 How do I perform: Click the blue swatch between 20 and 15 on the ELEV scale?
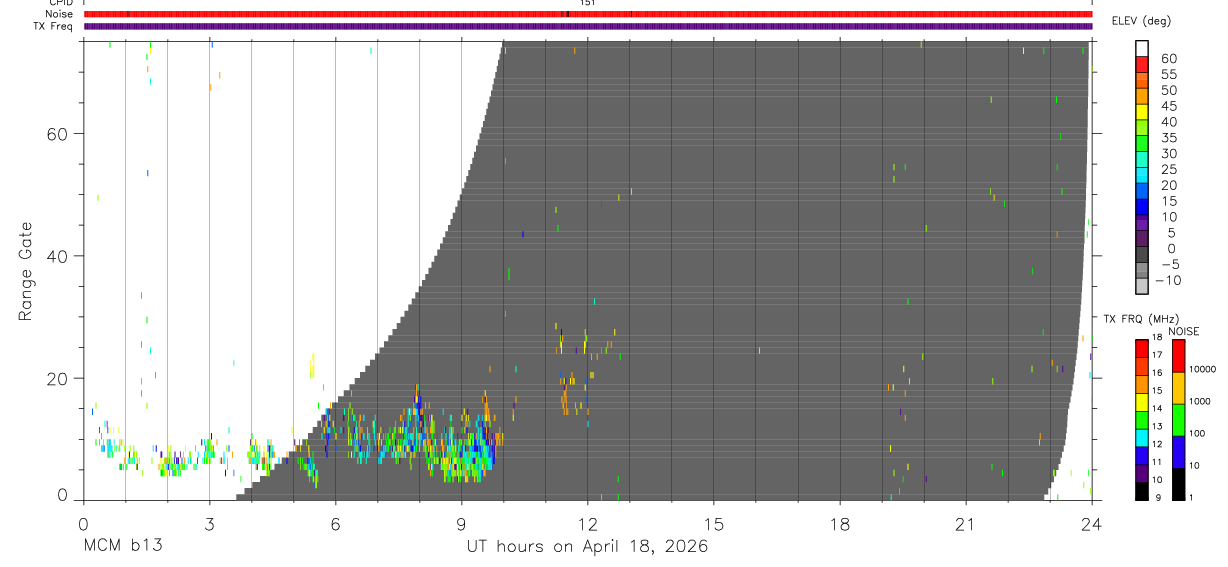click(x=1142, y=192)
